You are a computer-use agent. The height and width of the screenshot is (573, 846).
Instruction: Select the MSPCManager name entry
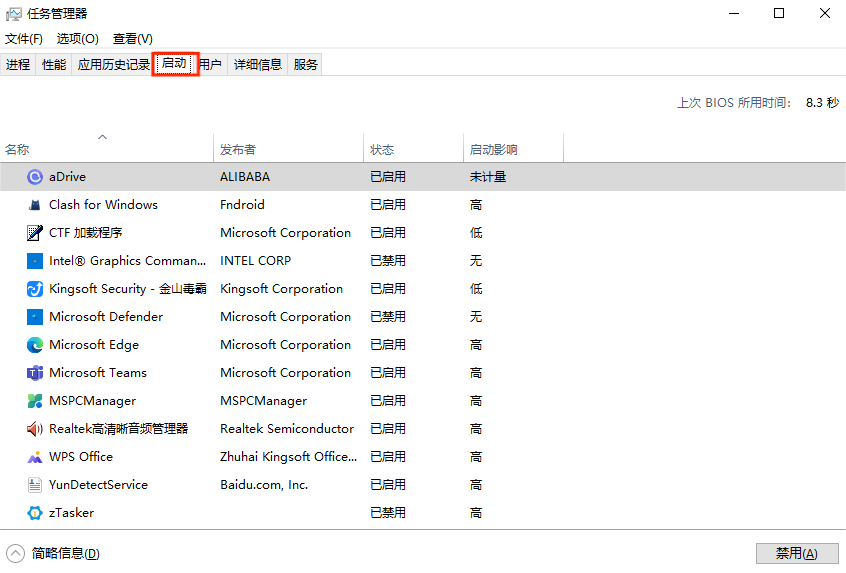(x=93, y=401)
